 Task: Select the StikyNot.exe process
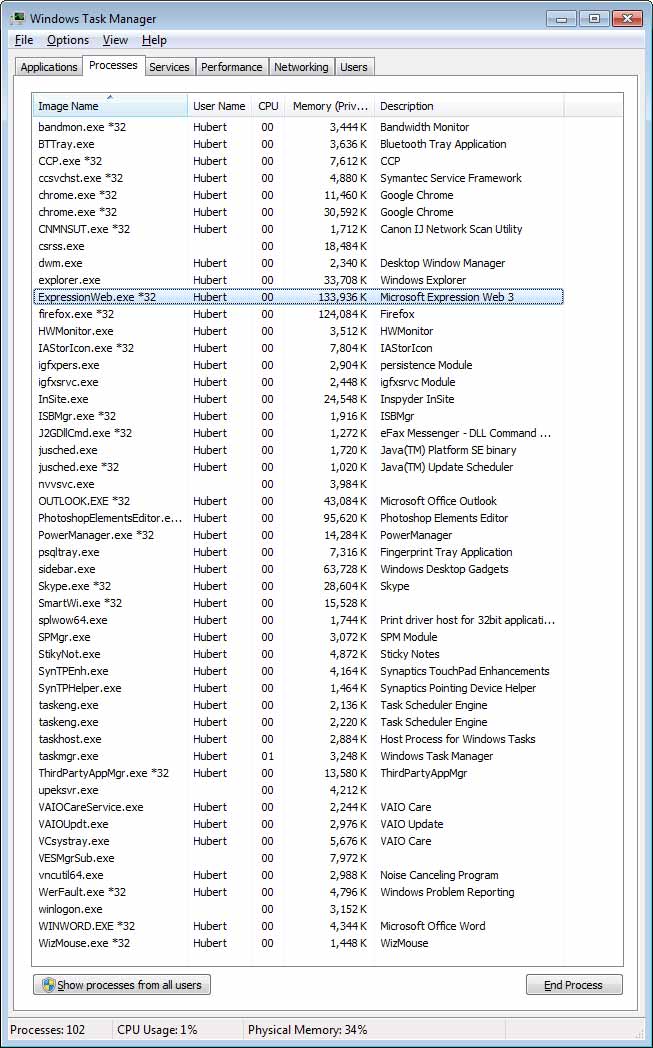tap(298, 654)
